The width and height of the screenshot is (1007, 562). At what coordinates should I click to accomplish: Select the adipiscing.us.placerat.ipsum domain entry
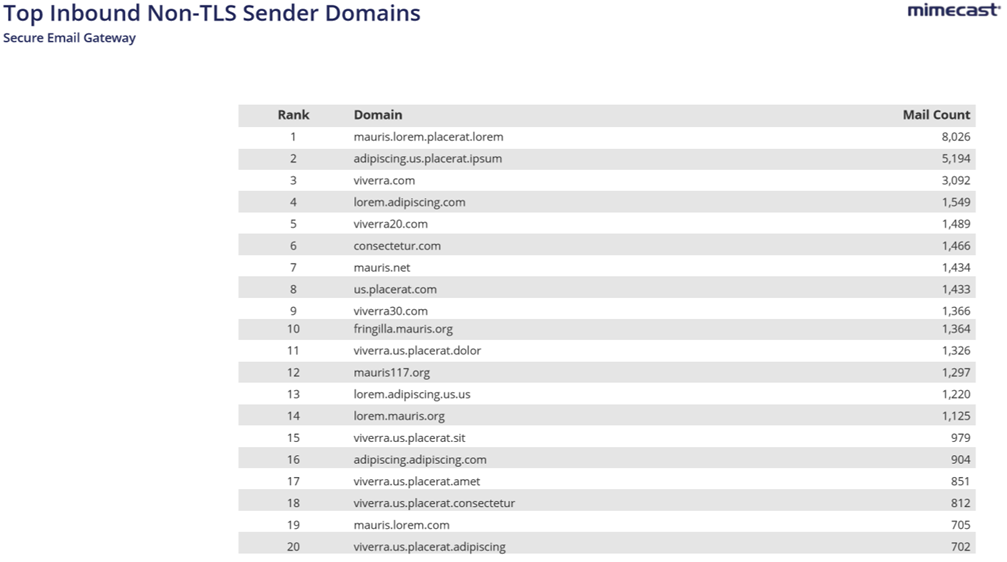click(427, 159)
